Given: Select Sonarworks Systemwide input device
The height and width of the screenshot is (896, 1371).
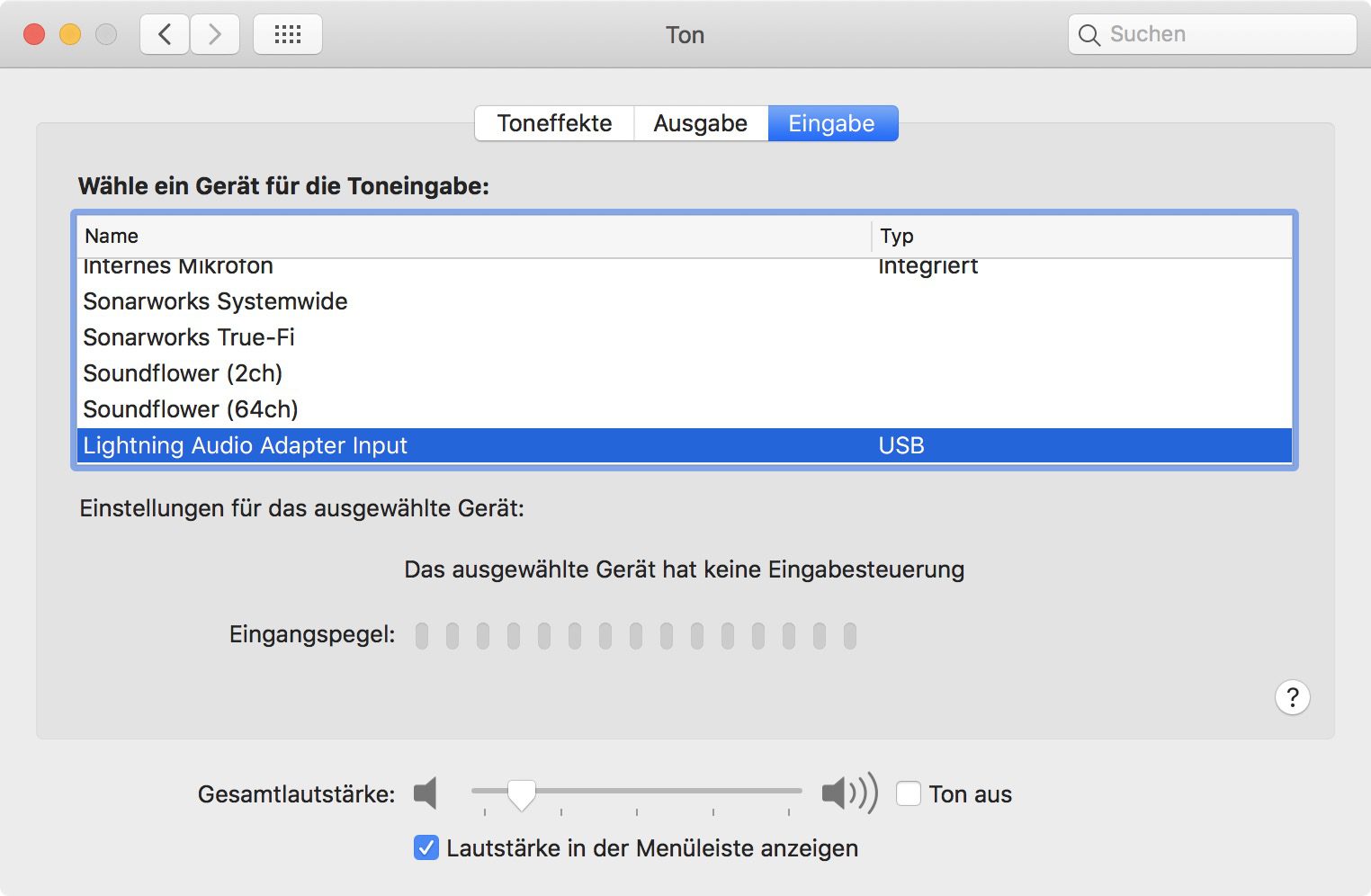Looking at the screenshot, I should (x=216, y=301).
